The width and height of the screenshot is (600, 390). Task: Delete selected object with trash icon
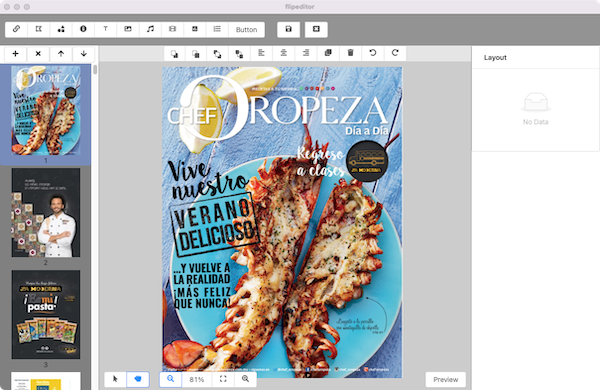pos(350,53)
